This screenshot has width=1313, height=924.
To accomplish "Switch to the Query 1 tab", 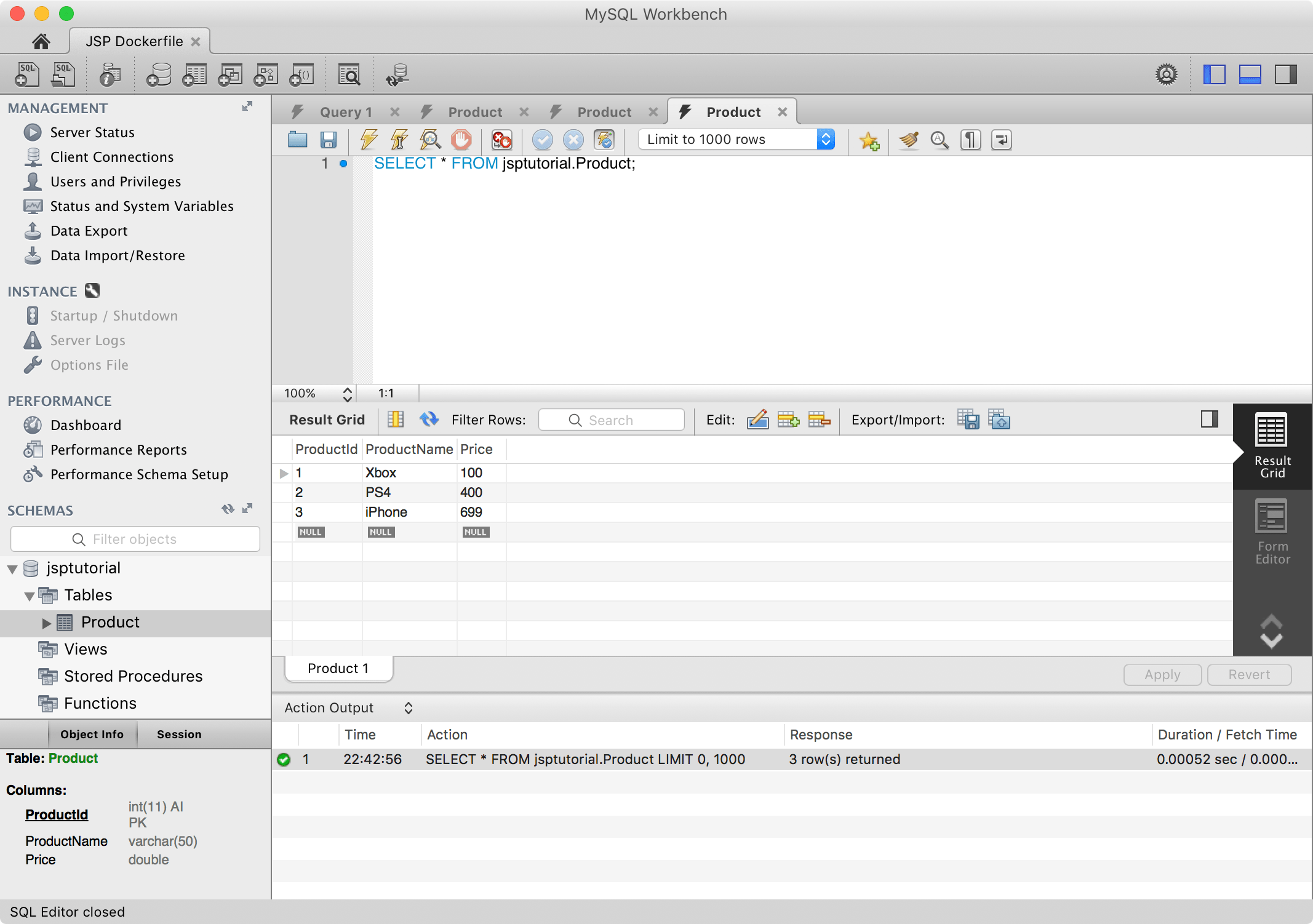I will pyautogui.click(x=346, y=112).
